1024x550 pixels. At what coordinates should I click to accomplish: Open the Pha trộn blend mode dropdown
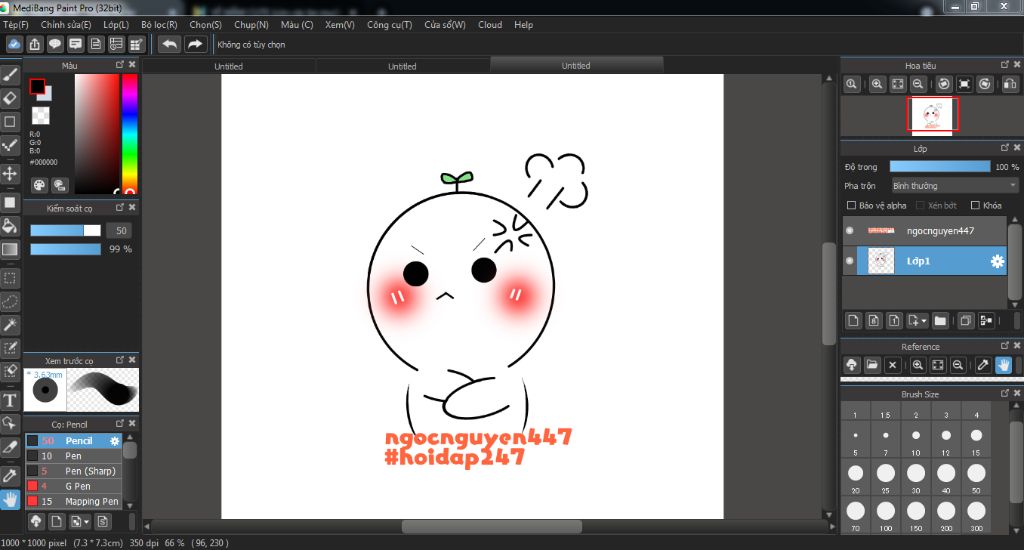click(x=955, y=186)
